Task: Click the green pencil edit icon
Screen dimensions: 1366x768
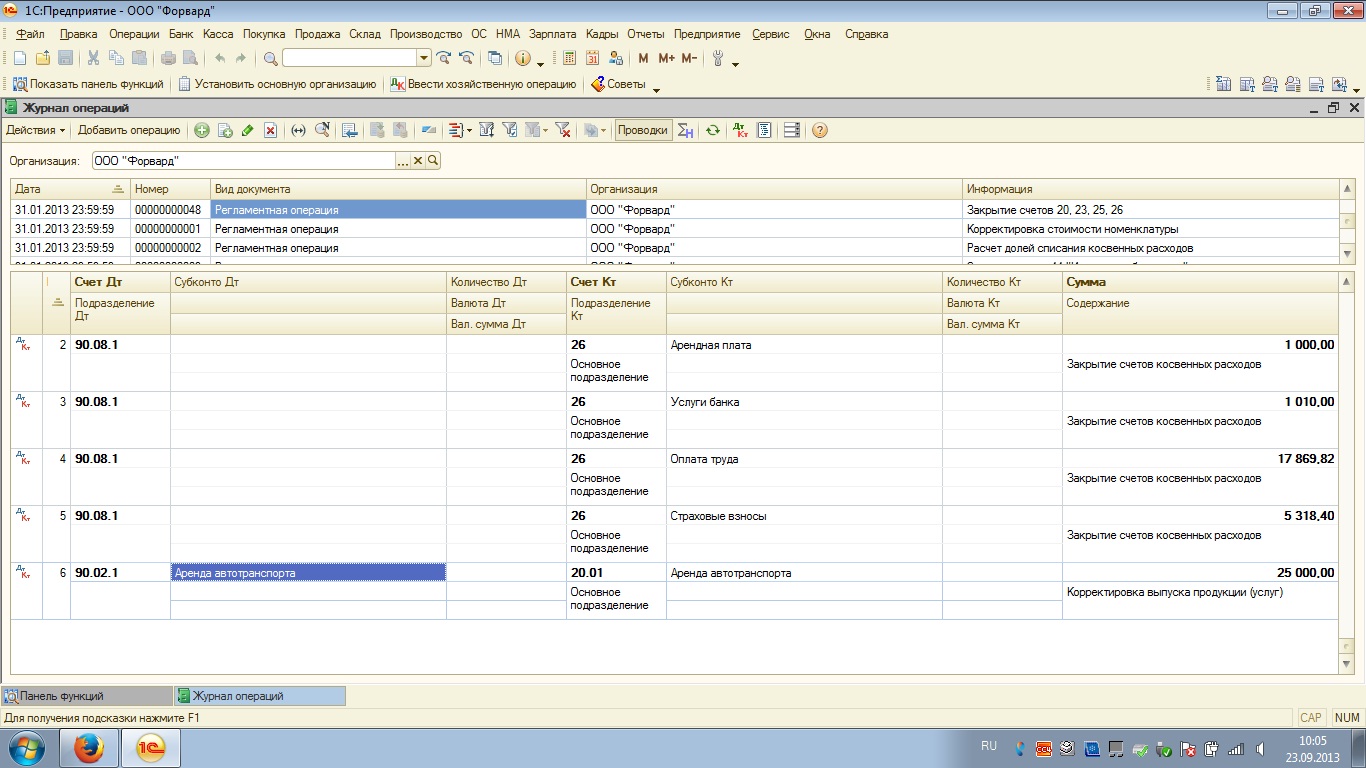Action: [248, 130]
